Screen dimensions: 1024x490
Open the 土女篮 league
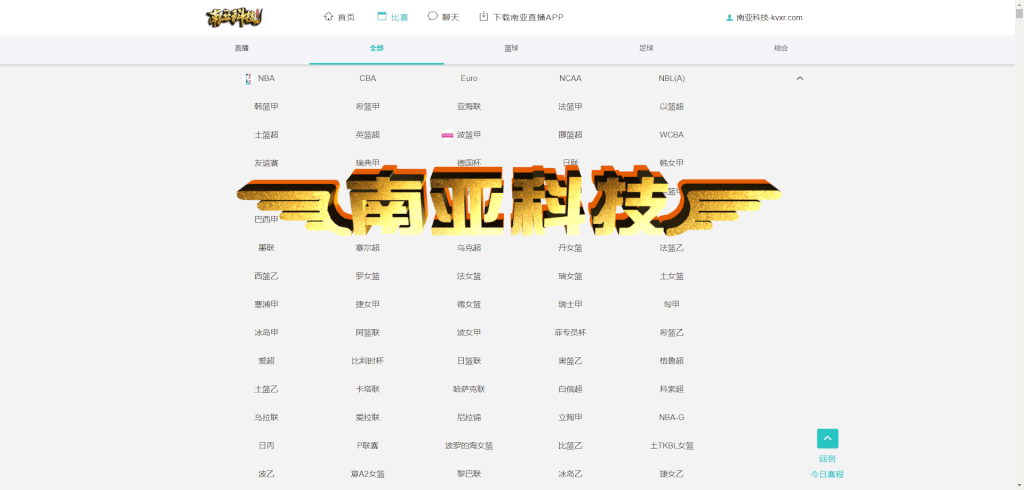[671, 276]
